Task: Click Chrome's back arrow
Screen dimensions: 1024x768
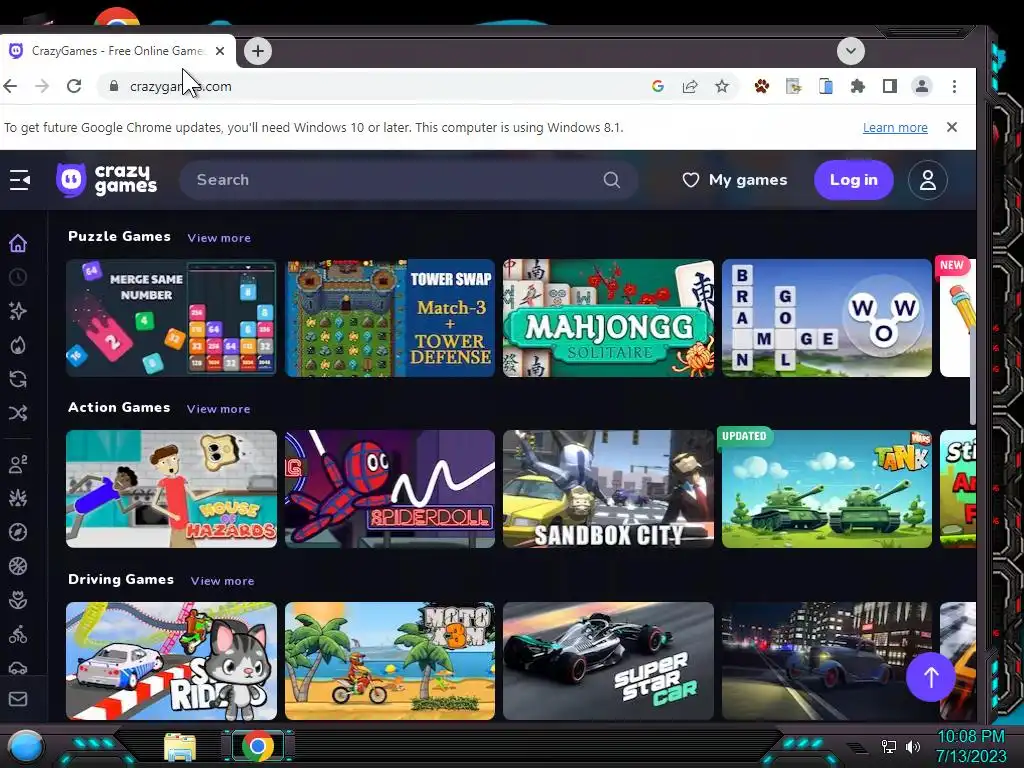Action: [x=10, y=86]
